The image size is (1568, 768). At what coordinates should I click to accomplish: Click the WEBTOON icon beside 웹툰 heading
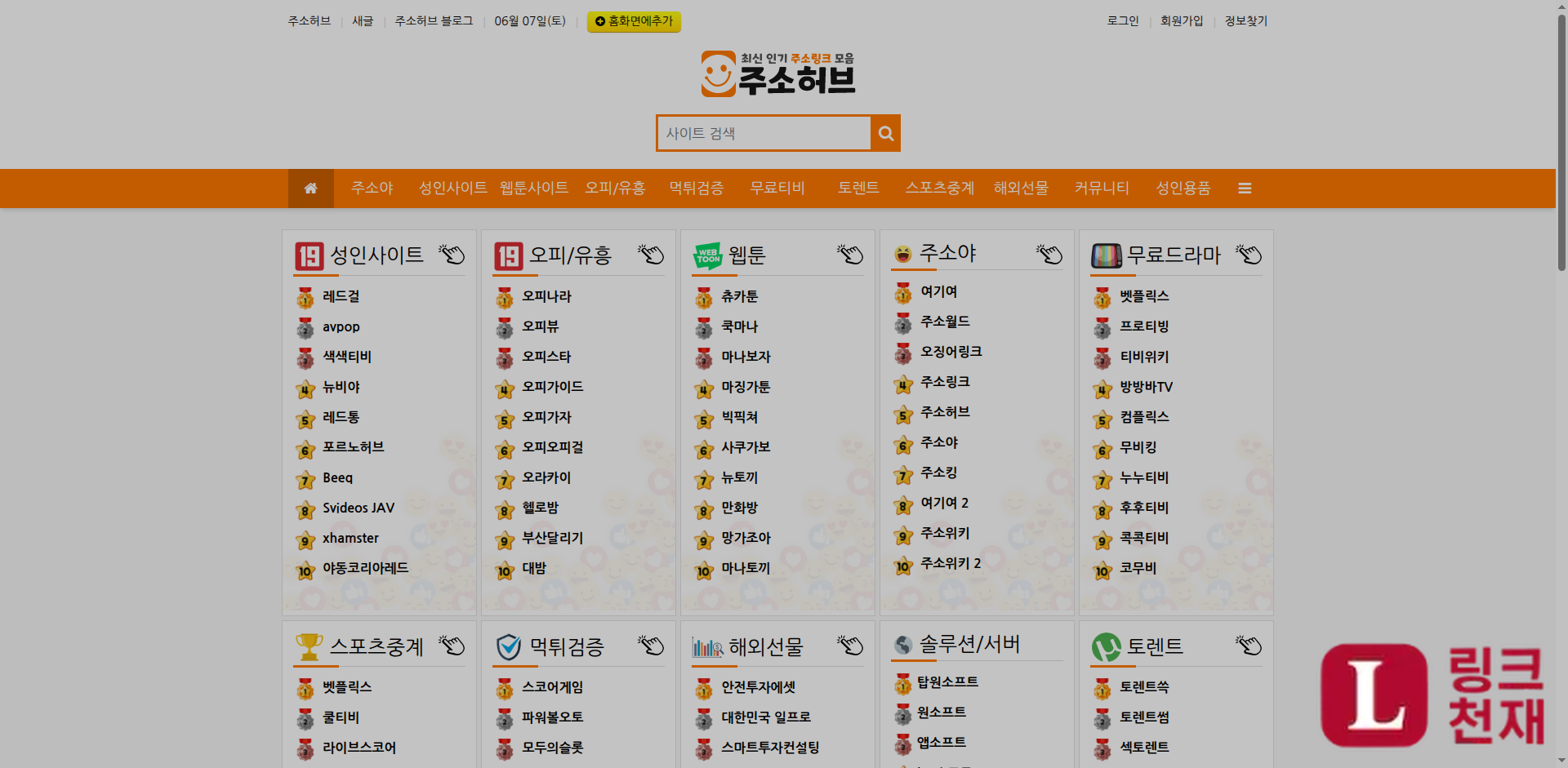[x=708, y=256]
